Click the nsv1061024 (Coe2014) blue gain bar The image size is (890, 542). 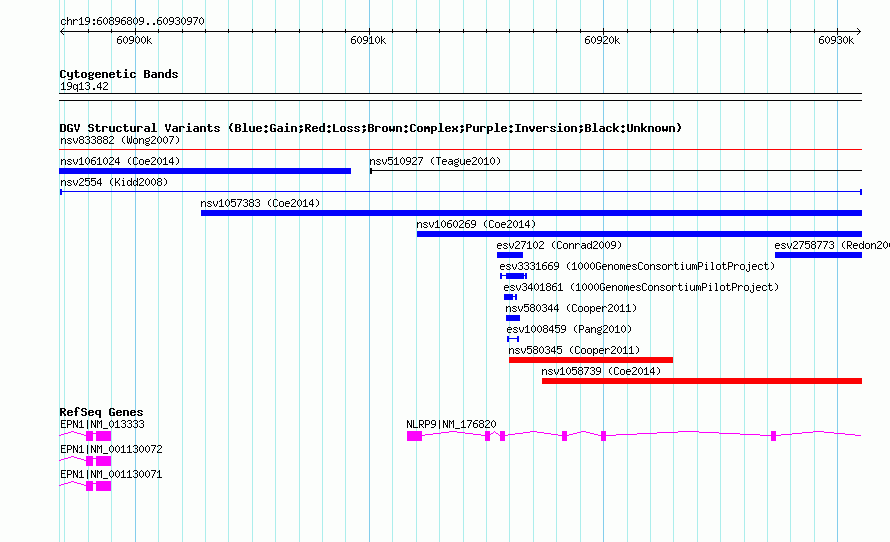(x=205, y=171)
